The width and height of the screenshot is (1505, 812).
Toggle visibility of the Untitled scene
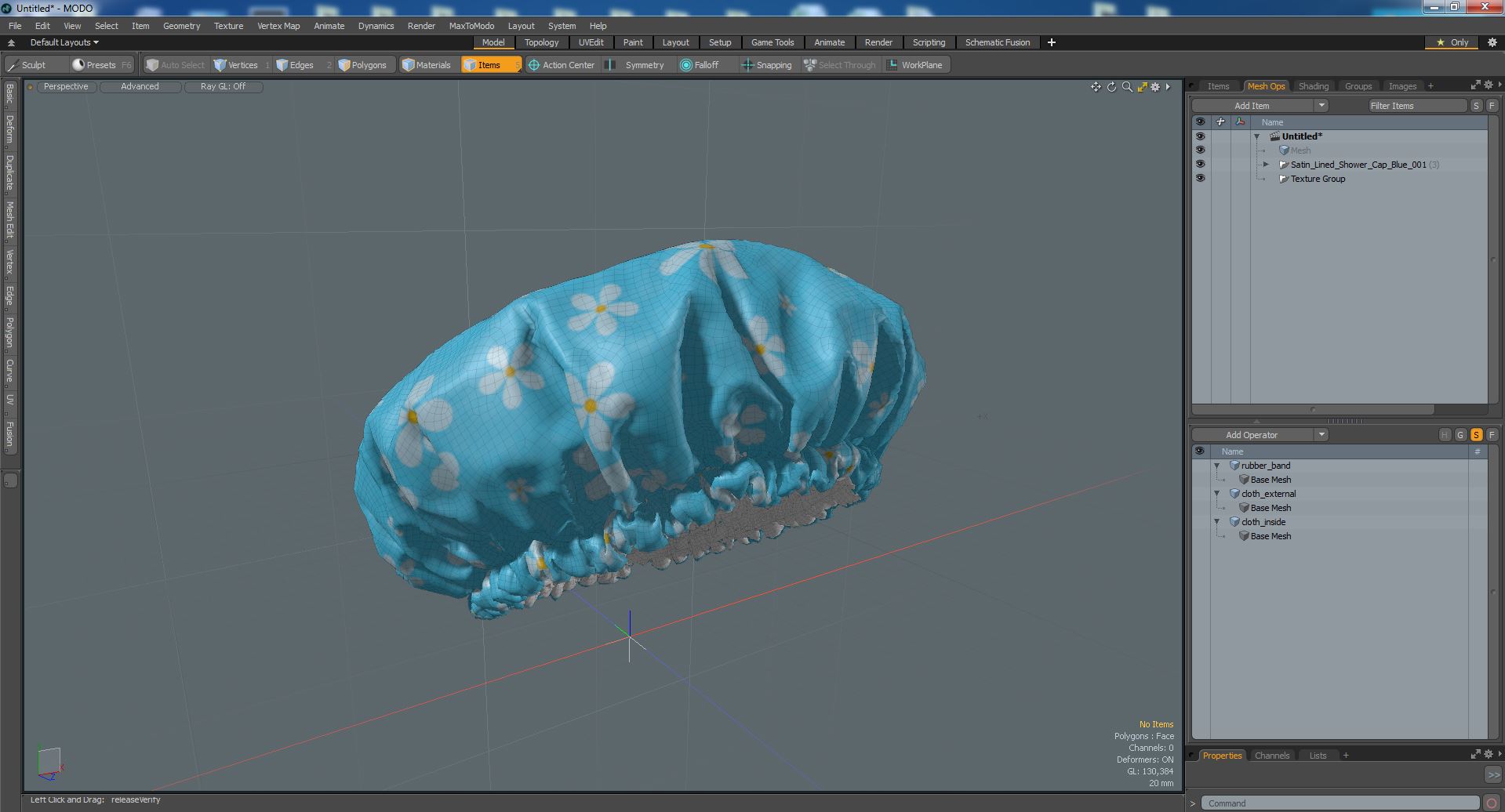(x=1200, y=136)
